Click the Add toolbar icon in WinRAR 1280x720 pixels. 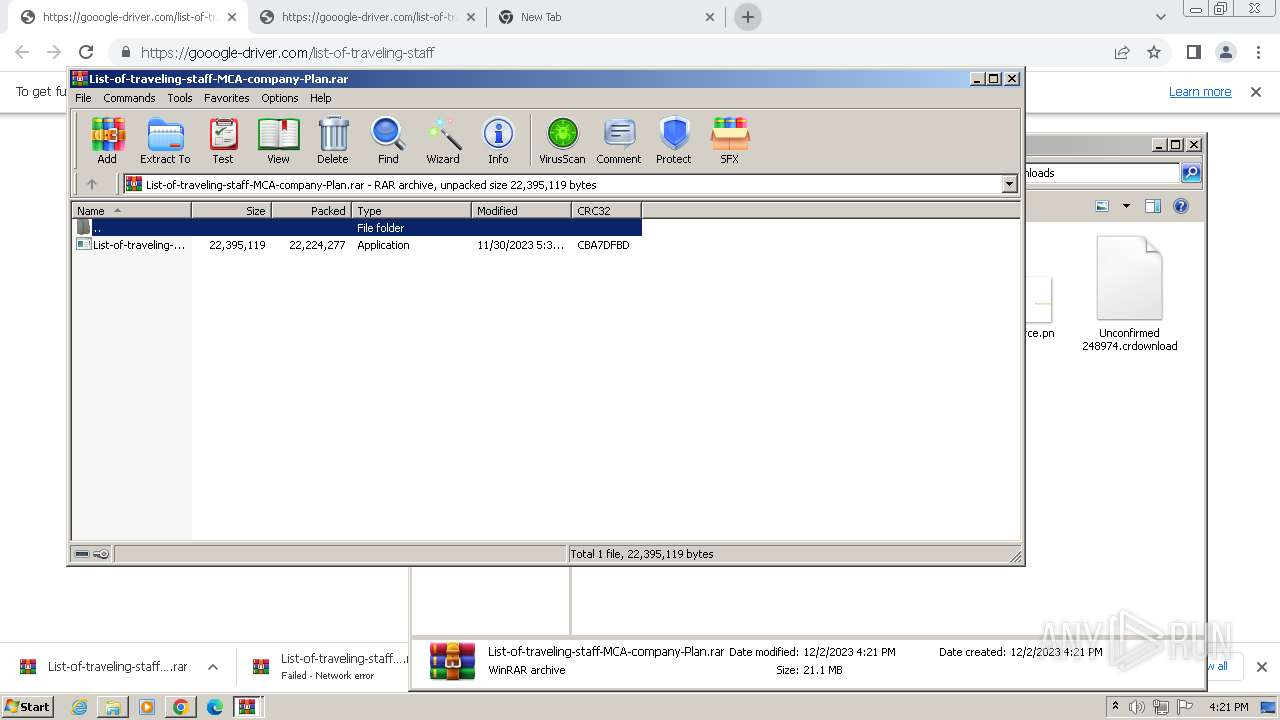tap(107, 140)
